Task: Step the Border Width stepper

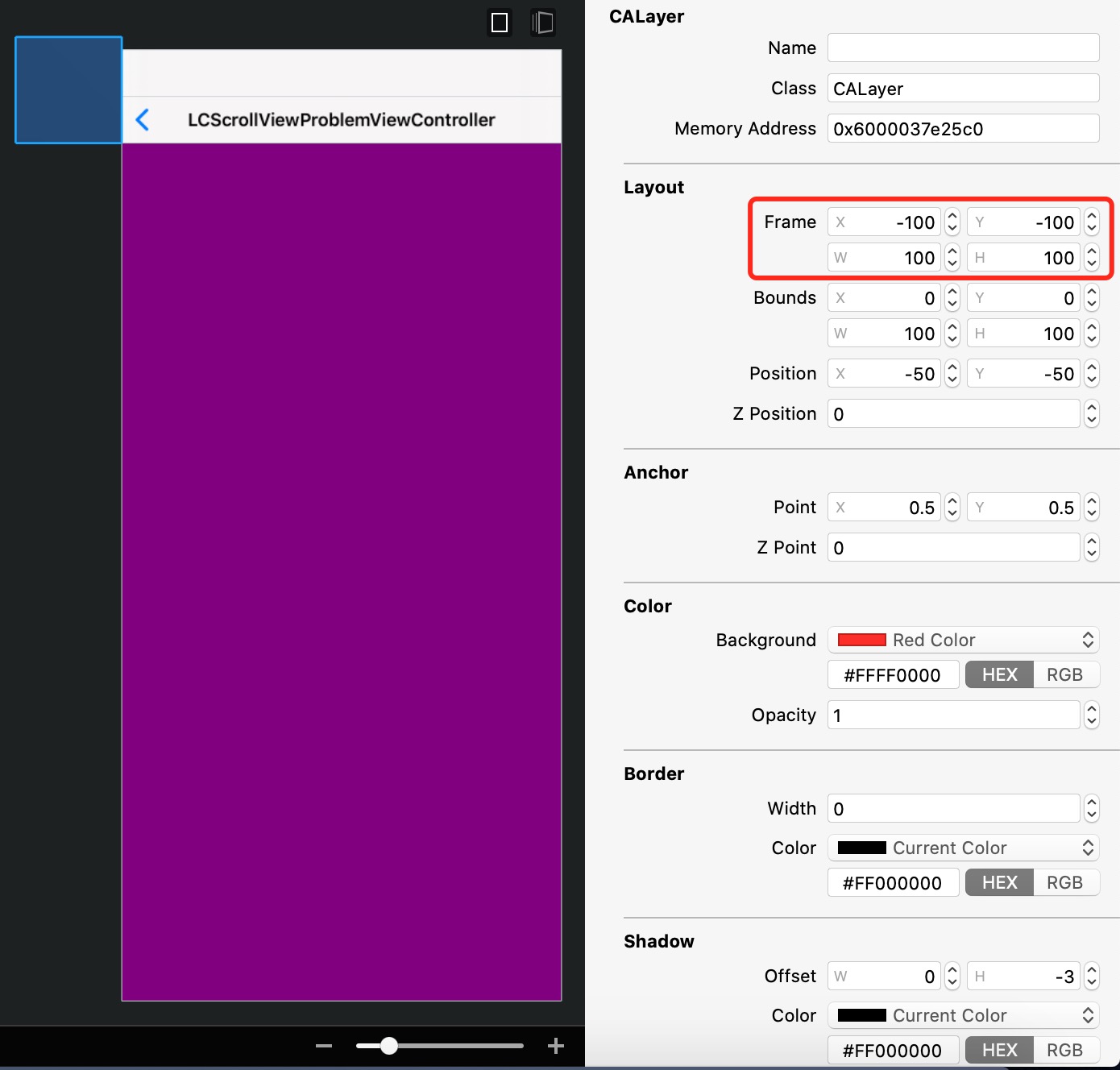Action: [x=1092, y=808]
